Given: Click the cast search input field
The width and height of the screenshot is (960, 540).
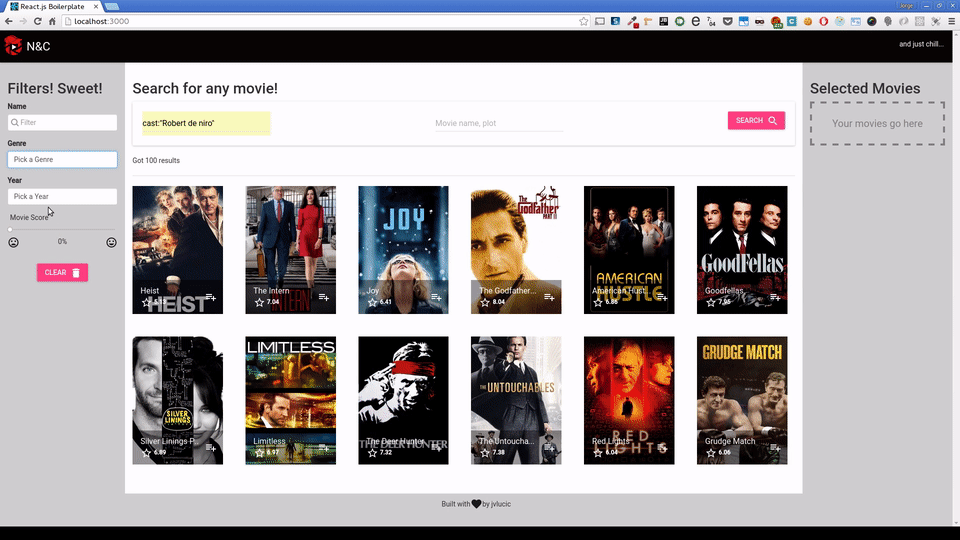Looking at the screenshot, I should point(206,123).
